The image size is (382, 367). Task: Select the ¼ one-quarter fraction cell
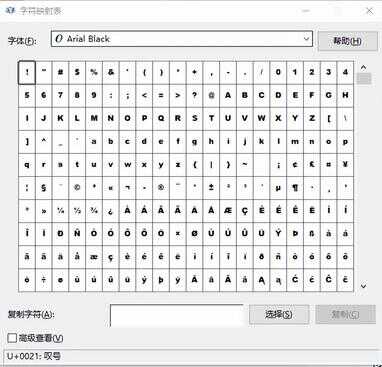pos(60,211)
